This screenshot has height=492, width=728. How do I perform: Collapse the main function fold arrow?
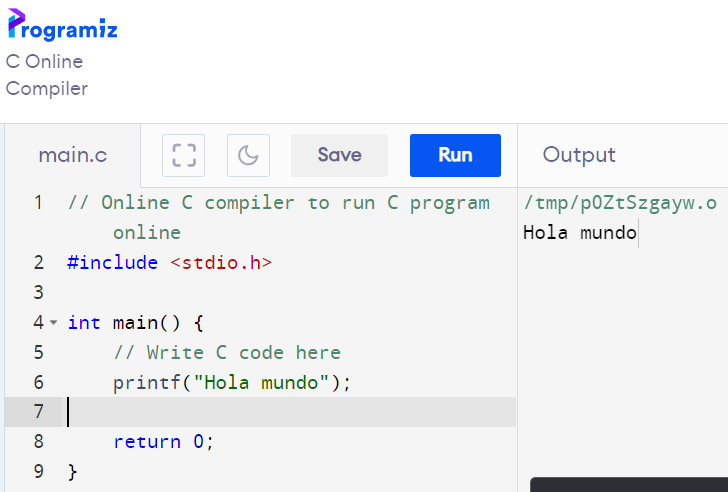click(53, 323)
